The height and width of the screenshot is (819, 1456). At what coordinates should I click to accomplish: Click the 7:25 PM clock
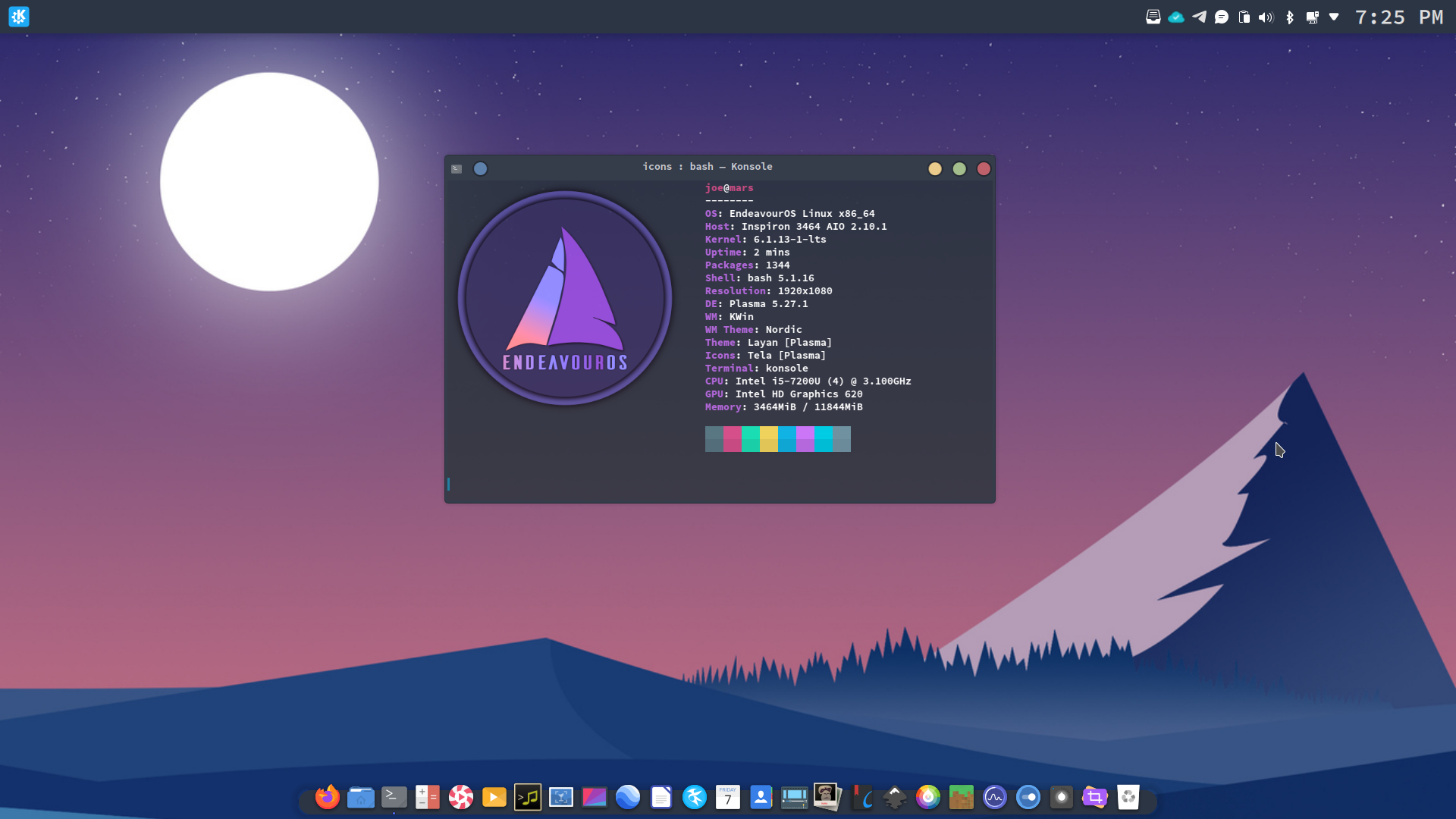click(1398, 17)
